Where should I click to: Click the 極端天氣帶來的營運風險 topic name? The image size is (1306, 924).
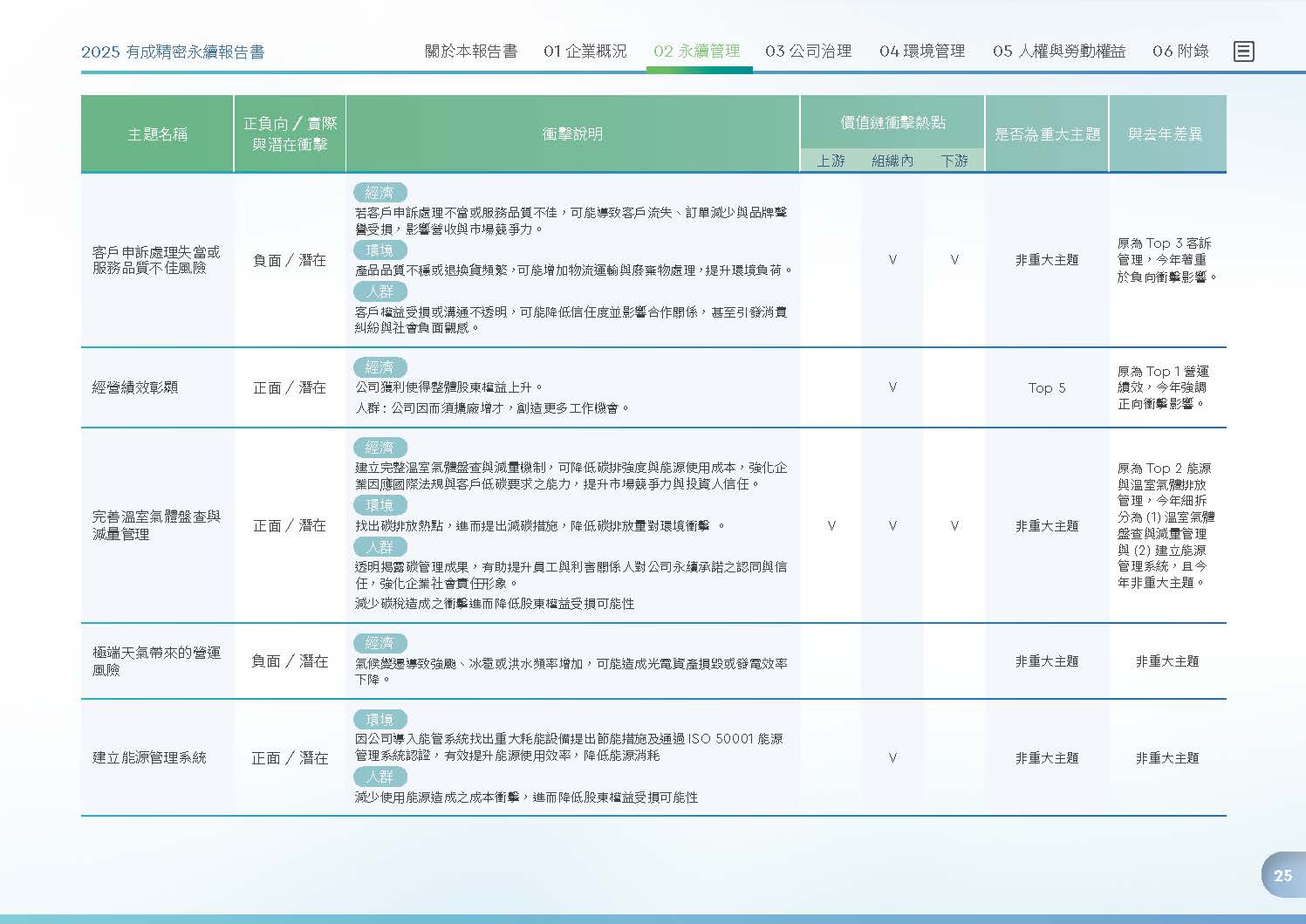coord(156,661)
